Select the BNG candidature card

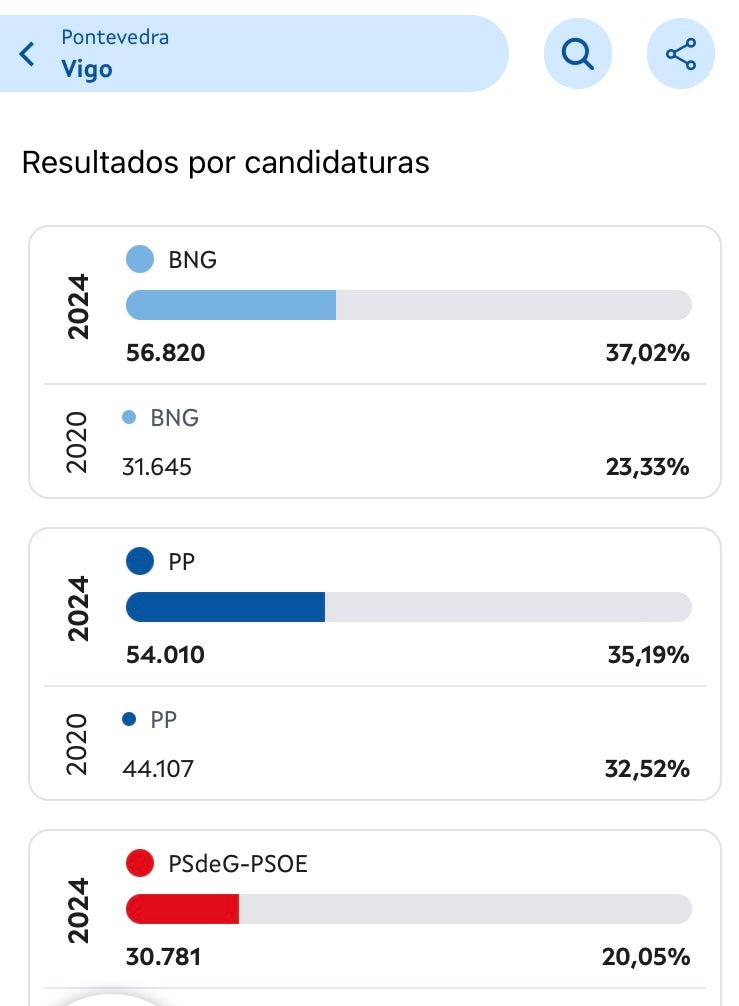coord(370,360)
